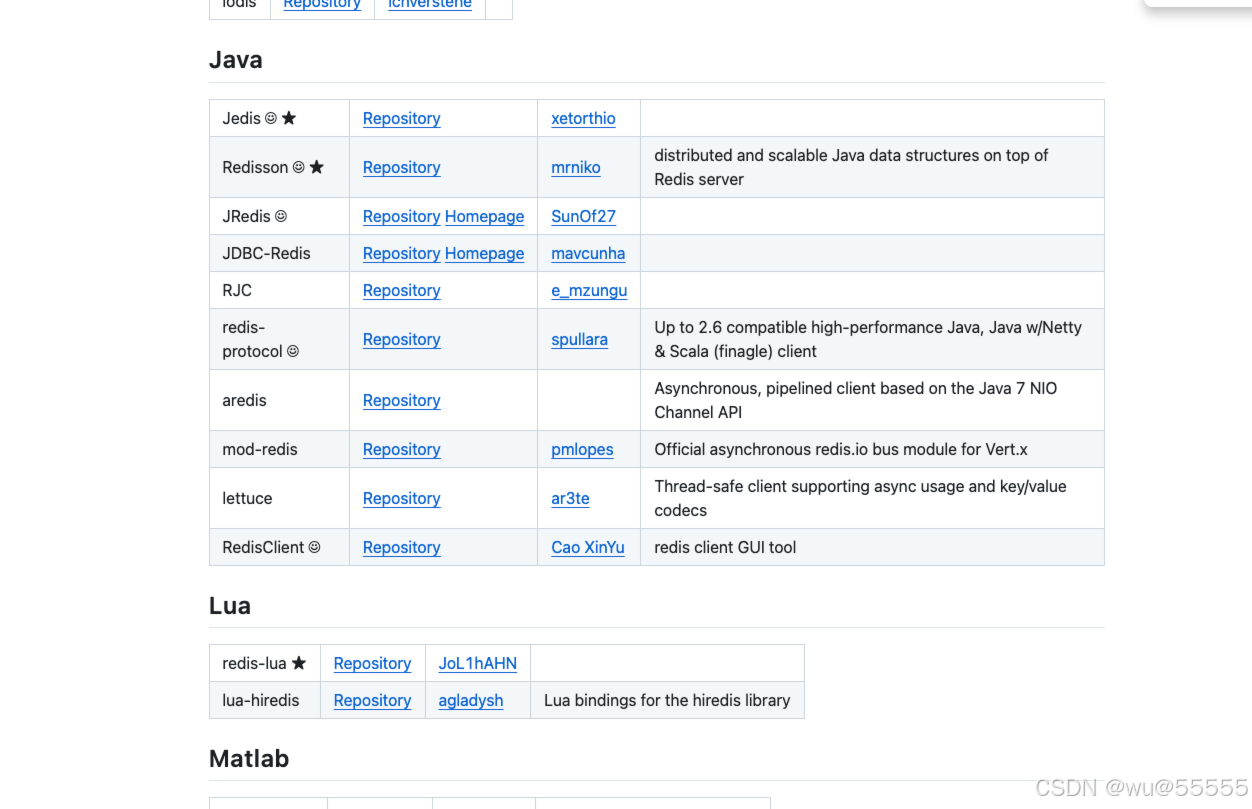Screen dimensions: 1252x809
Task: Click the lua-hiredis client name
Action: click(261, 700)
